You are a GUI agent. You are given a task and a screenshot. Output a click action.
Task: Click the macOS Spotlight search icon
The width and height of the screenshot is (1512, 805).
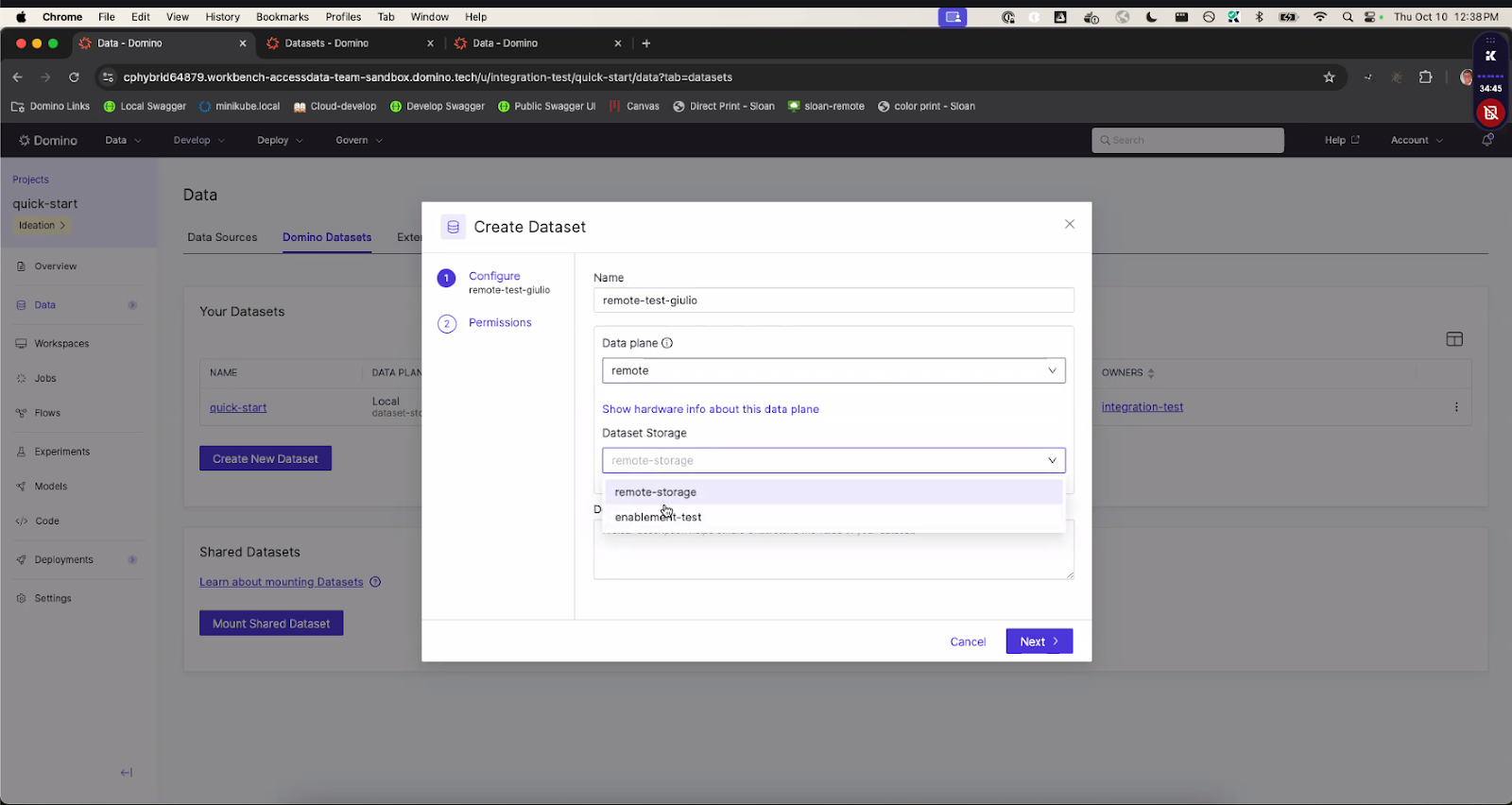pyautogui.click(x=1348, y=17)
